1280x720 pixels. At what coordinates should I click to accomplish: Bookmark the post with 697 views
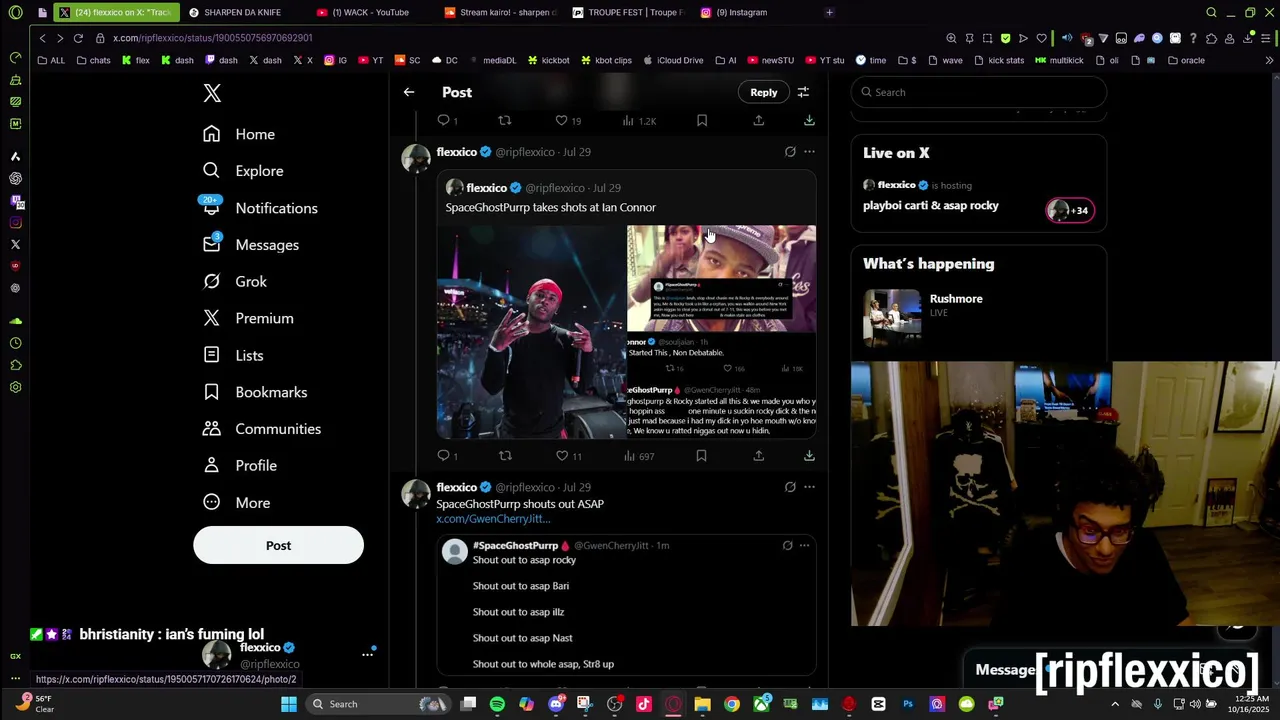[x=702, y=456]
